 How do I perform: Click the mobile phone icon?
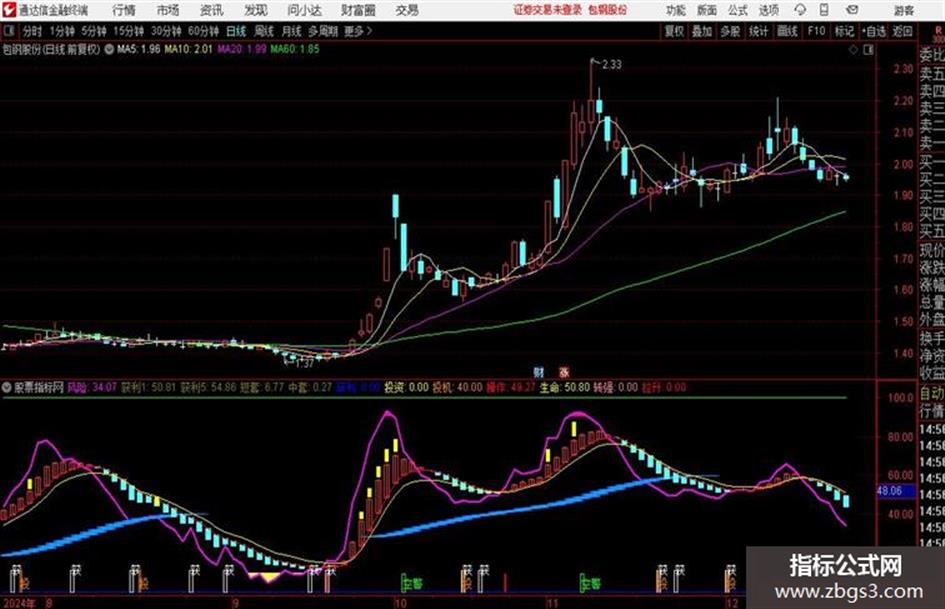824,10
